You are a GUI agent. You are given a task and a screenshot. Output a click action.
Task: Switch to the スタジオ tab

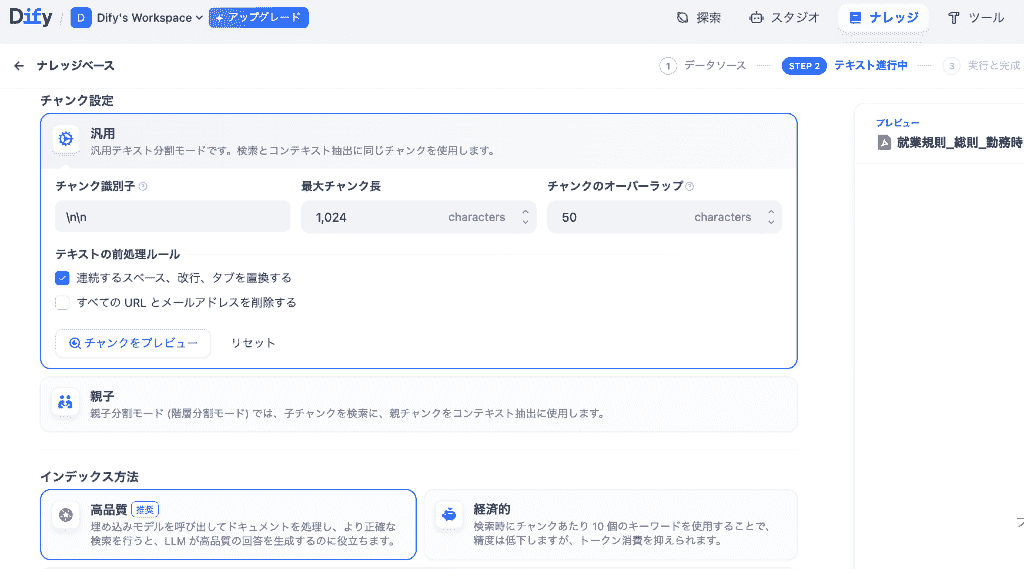(784, 18)
